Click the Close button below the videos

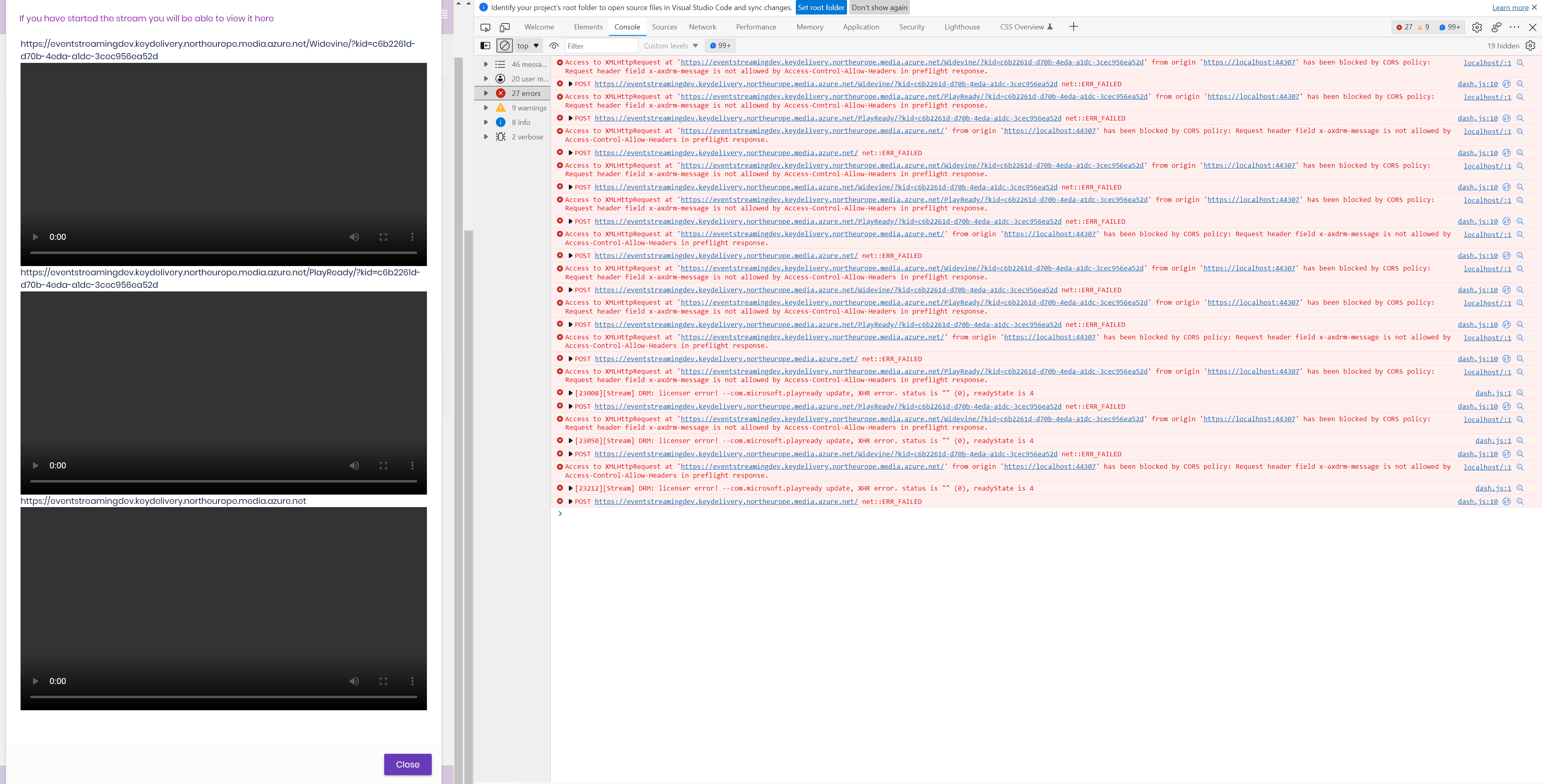pyautogui.click(x=408, y=764)
